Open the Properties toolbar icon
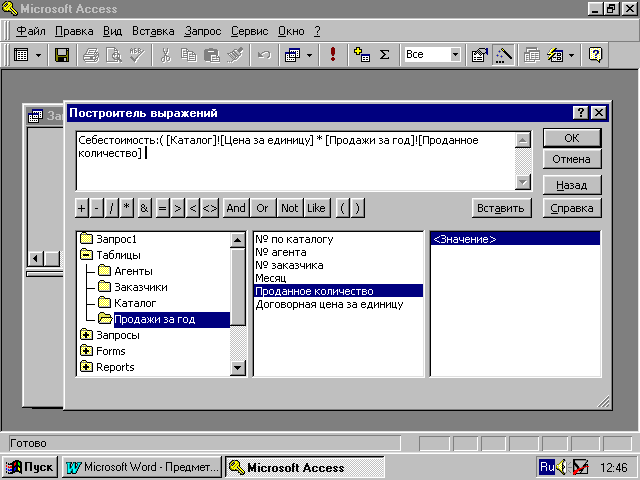 click(480, 55)
